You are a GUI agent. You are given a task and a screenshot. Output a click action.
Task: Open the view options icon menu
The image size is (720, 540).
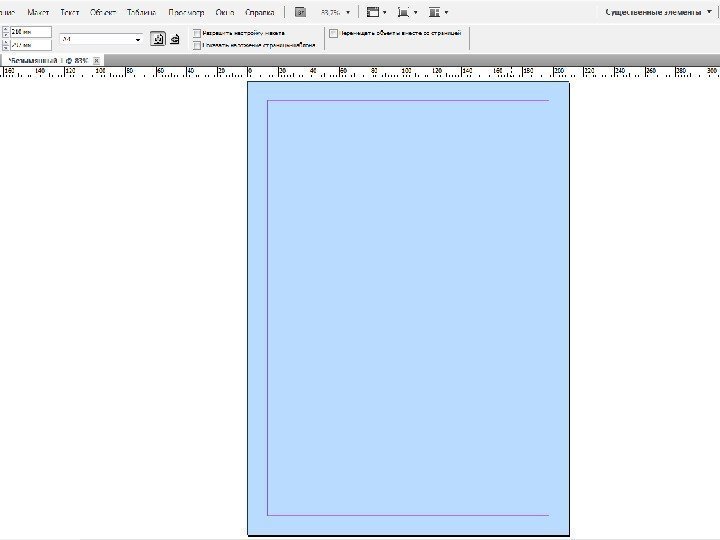377,12
